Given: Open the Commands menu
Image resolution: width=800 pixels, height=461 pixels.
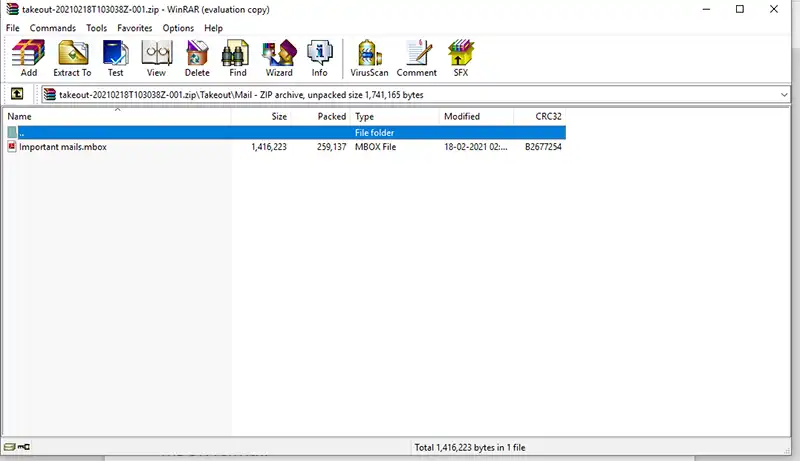Looking at the screenshot, I should [53, 28].
